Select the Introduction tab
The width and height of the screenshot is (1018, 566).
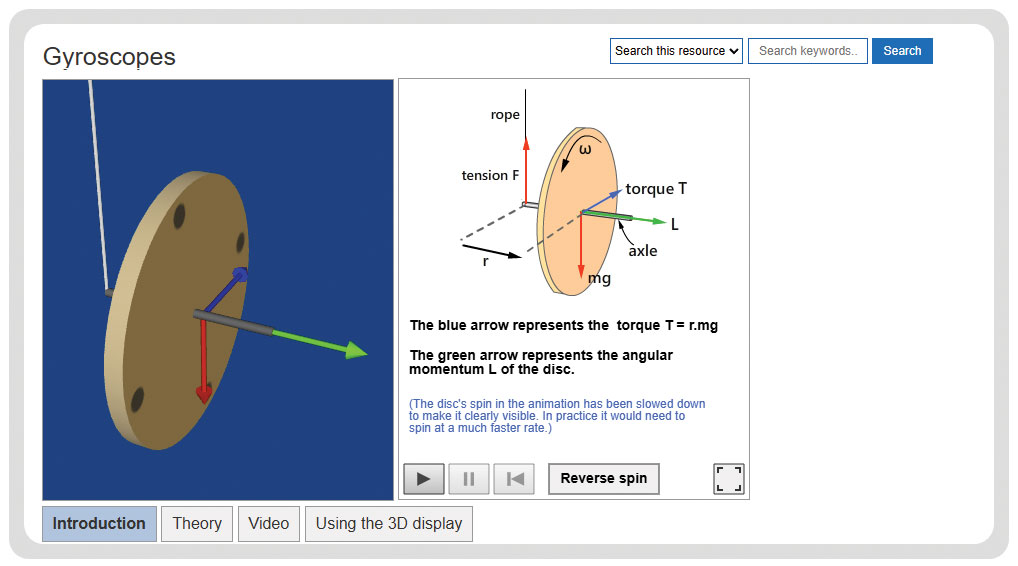click(x=99, y=524)
